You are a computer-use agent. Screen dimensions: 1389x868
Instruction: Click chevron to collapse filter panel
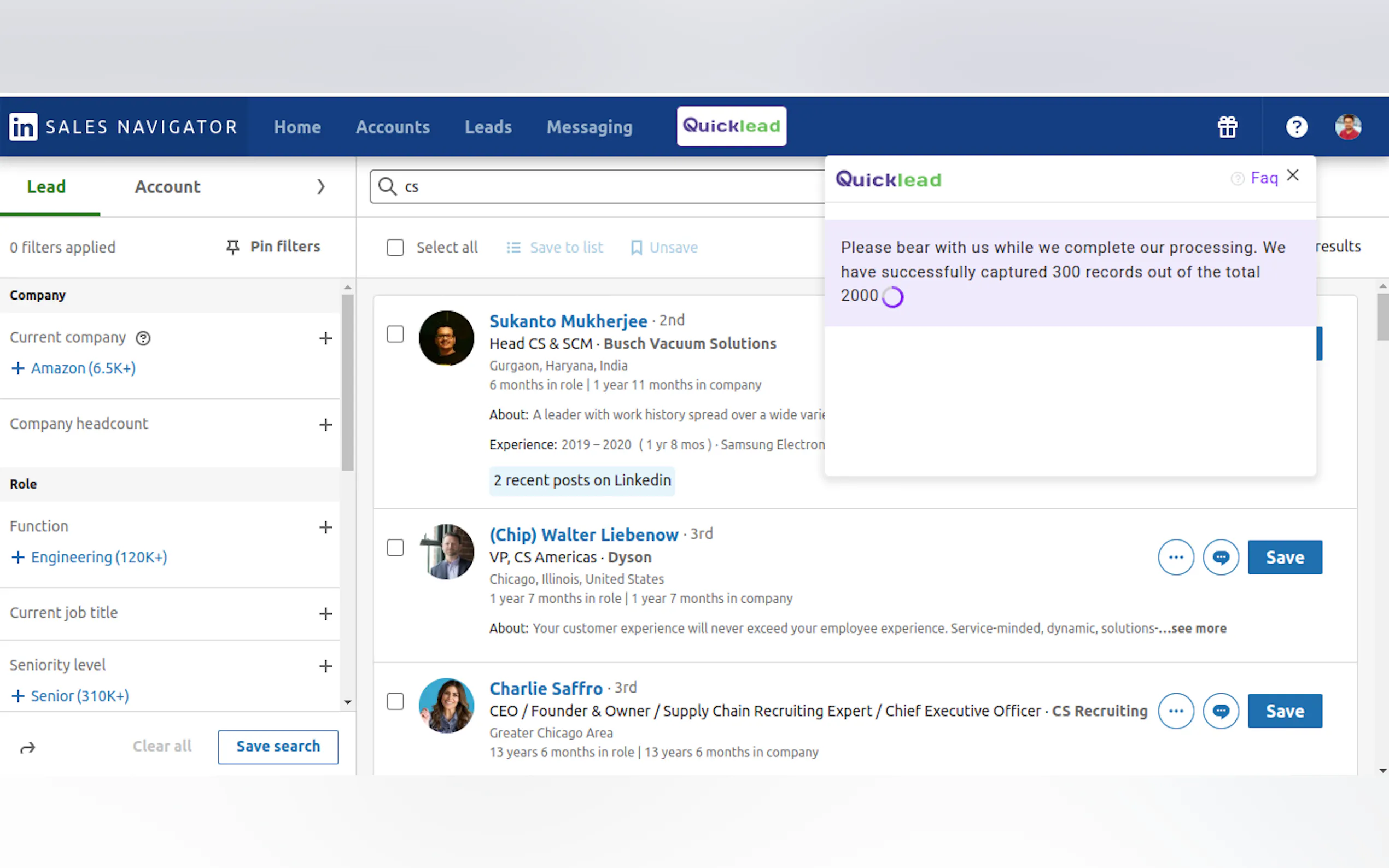click(321, 186)
